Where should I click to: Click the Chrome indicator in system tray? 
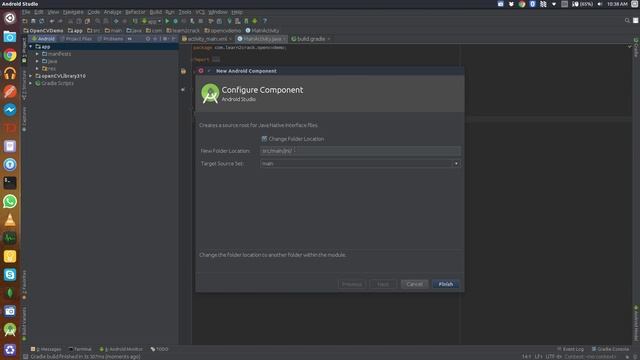[x=522, y=4]
